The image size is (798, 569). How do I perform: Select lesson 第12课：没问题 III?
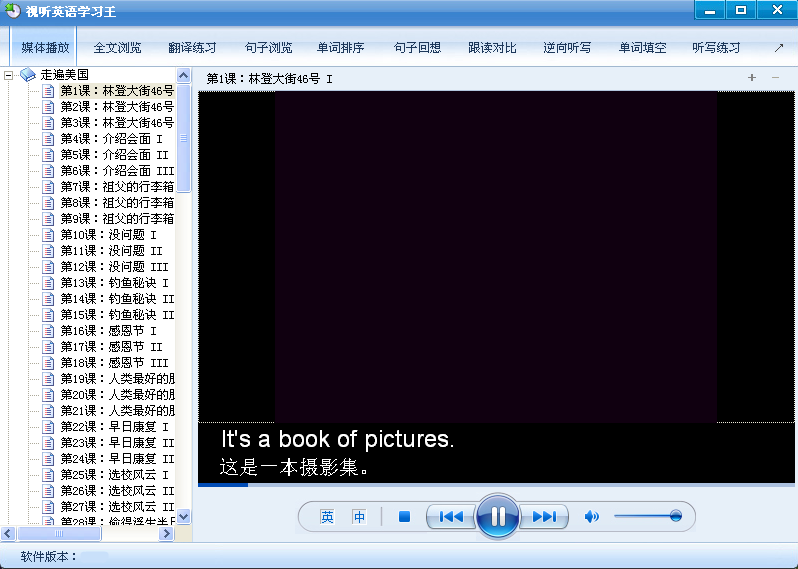point(115,267)
